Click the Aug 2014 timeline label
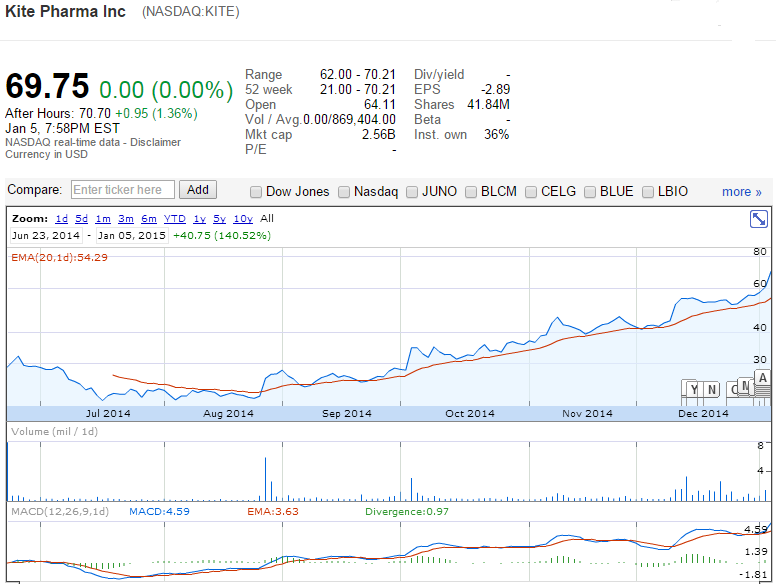The height and width of the screenshot is (584, 776). [x=228, y=414]
